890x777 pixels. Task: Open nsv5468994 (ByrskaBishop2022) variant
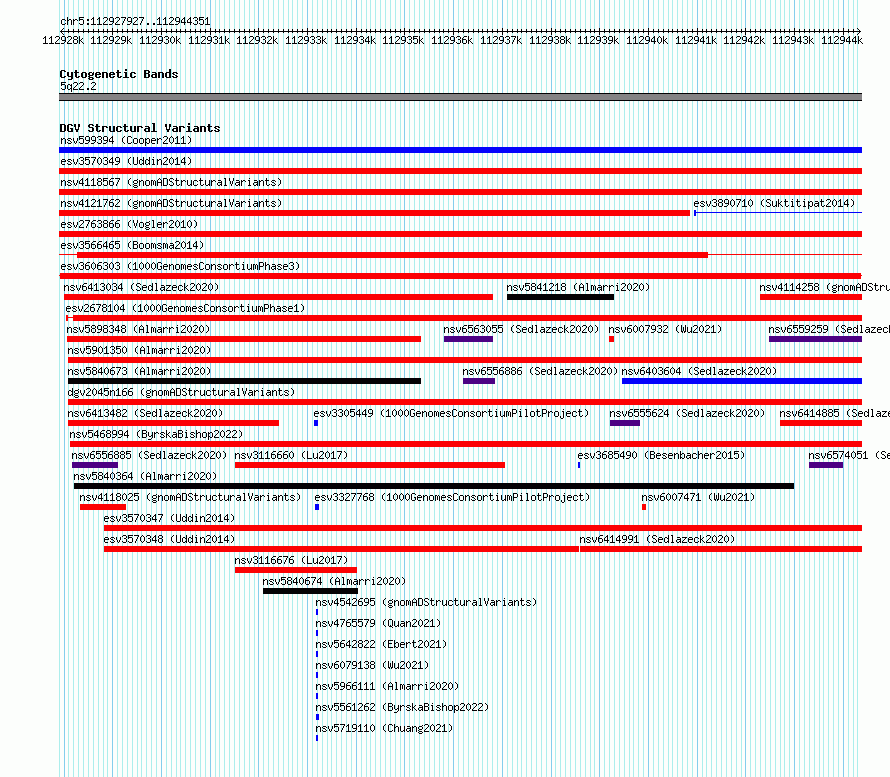point(465,444)
